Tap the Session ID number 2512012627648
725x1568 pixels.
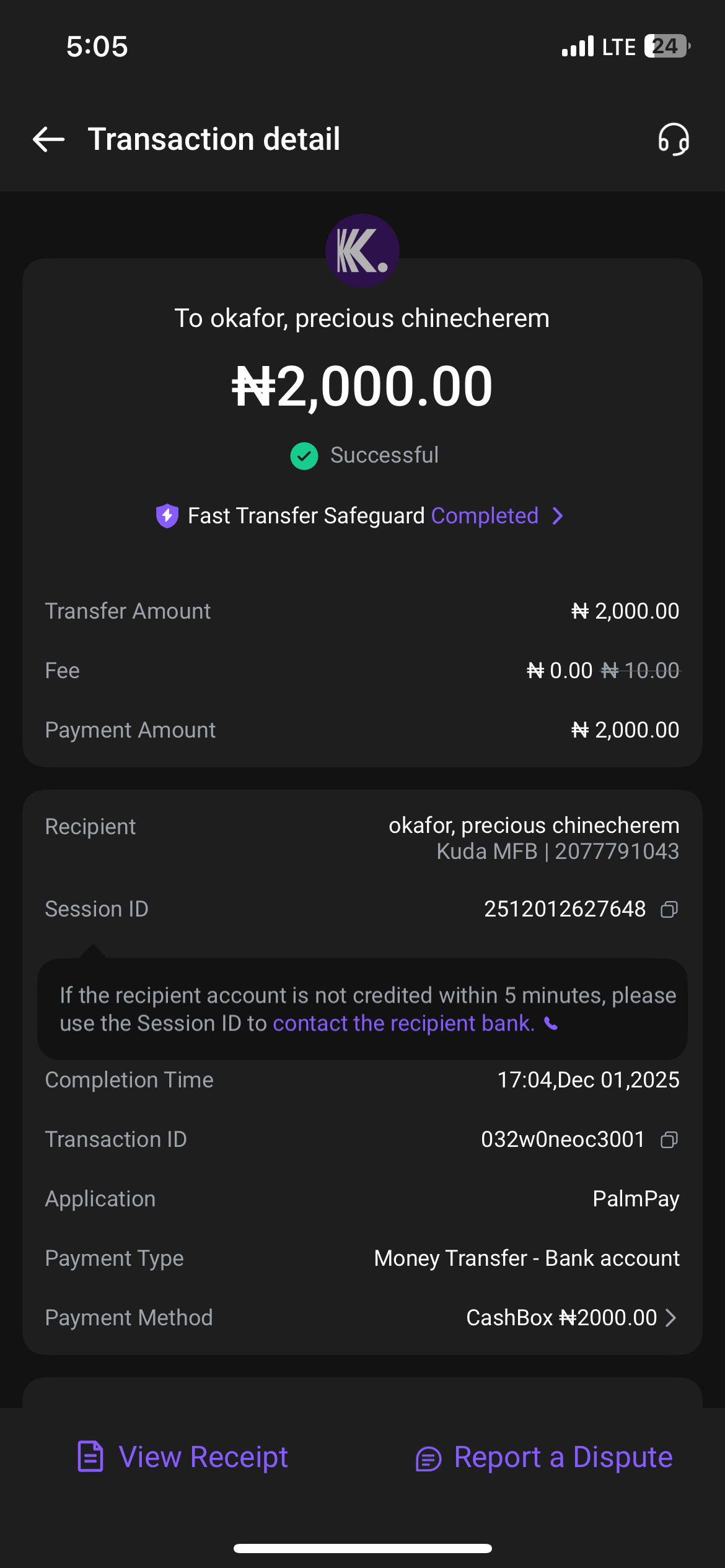tap(565, 909)
